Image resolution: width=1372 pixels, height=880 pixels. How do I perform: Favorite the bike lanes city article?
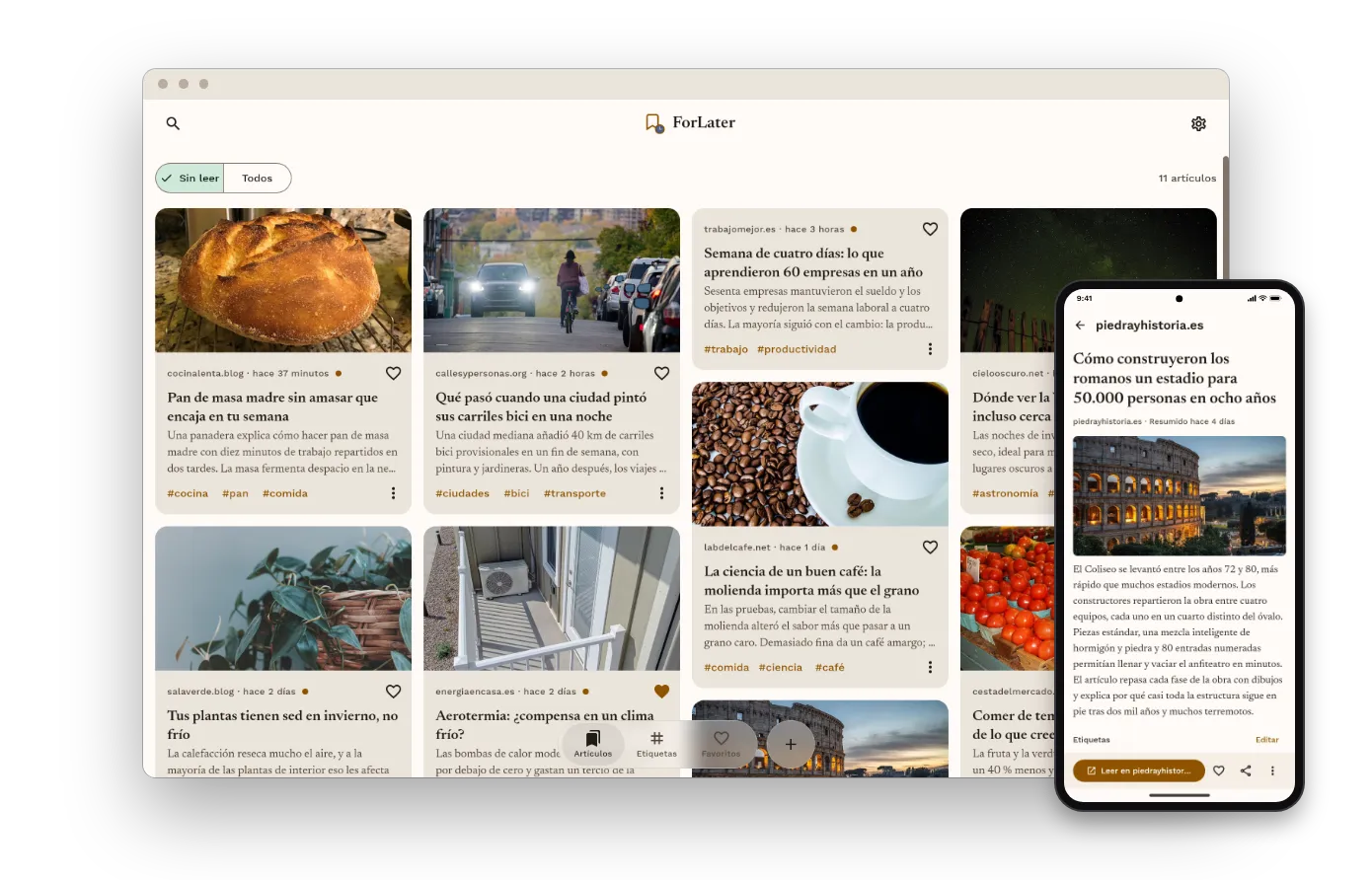(x=661, y=373)
